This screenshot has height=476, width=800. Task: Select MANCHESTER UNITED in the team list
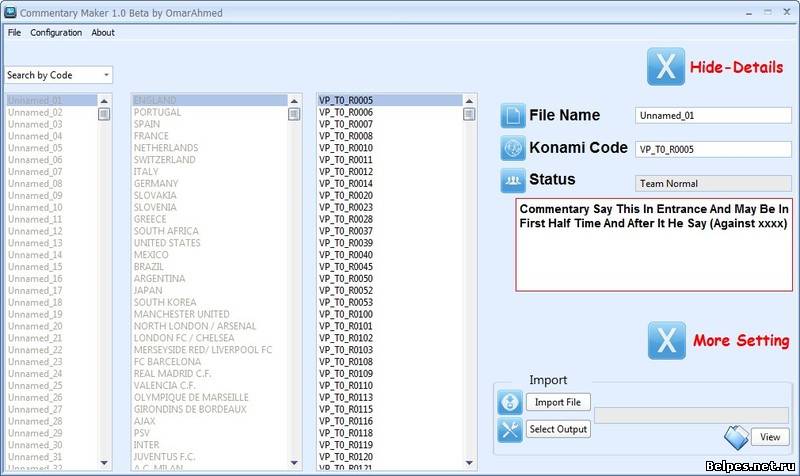coord(210,314)
